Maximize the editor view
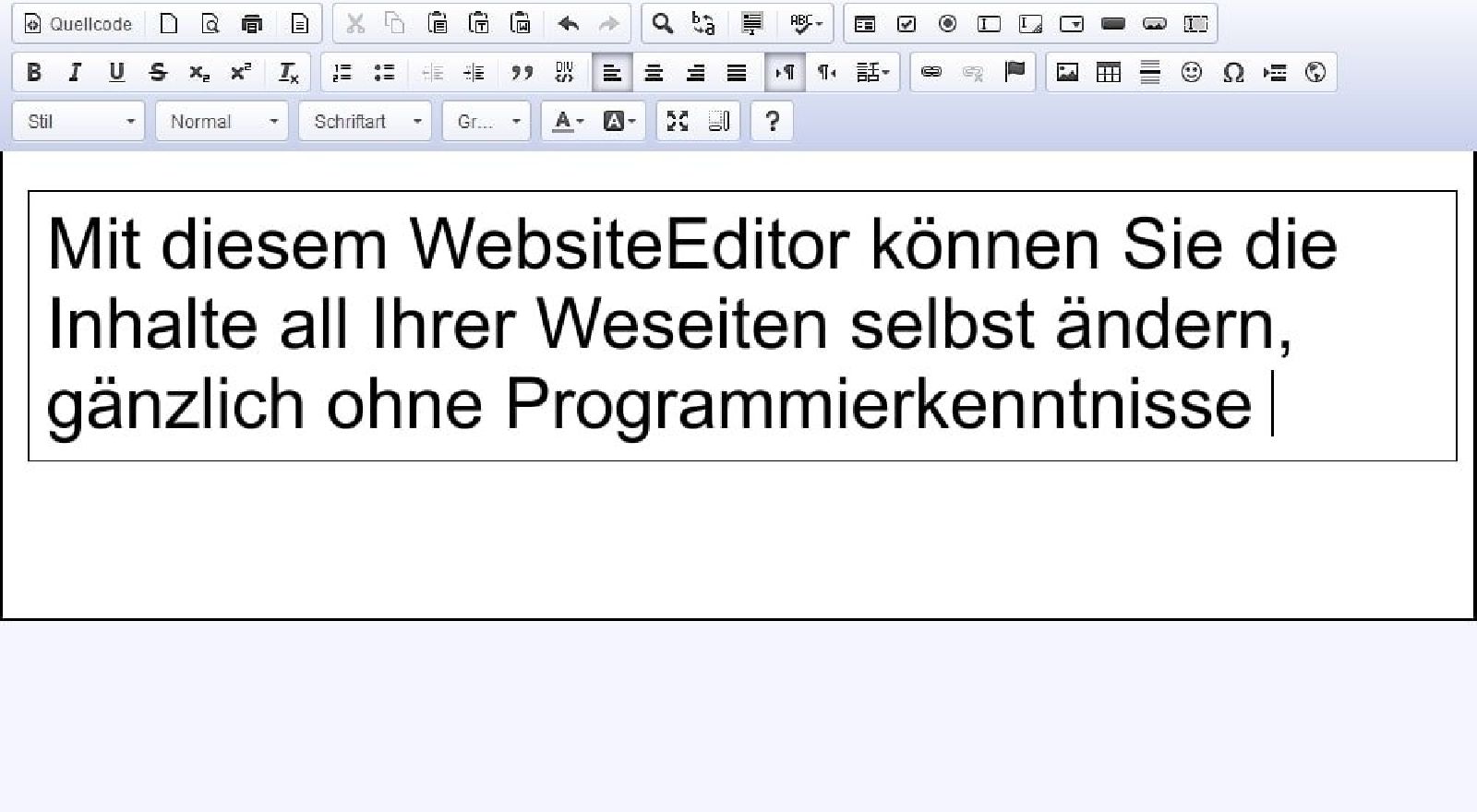The height and width of the screenshot is (812, 1477). [x=678, y=121]
